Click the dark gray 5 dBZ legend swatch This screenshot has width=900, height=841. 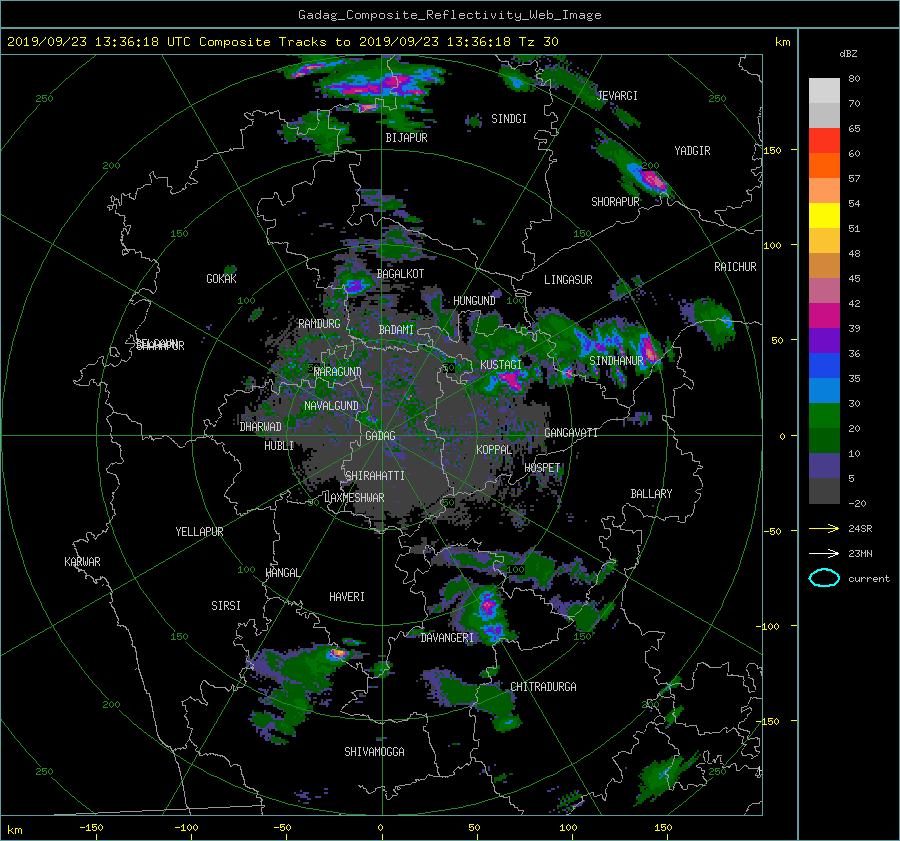point(824,491)
